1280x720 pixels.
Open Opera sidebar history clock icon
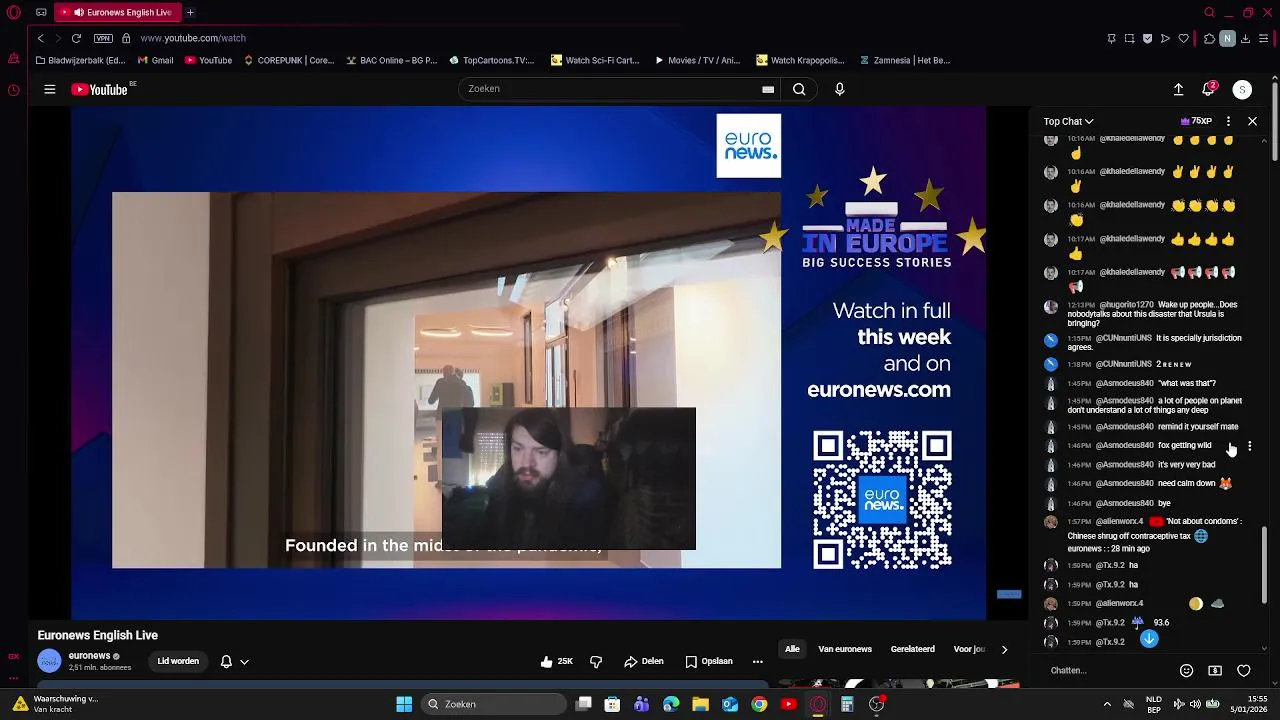tap(13, 90)
